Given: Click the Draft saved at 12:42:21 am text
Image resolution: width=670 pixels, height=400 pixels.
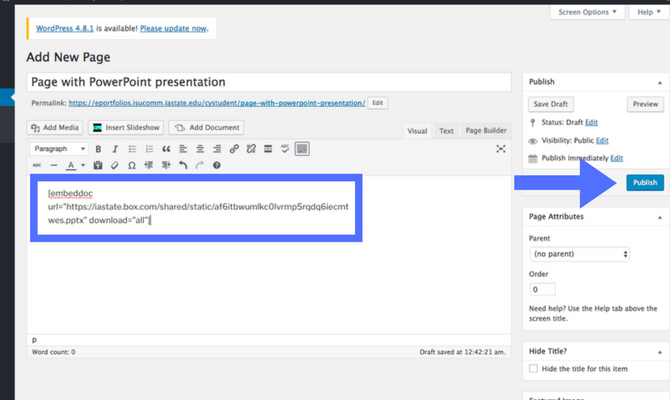Looking at the screenshot, I should pos(462,352).
